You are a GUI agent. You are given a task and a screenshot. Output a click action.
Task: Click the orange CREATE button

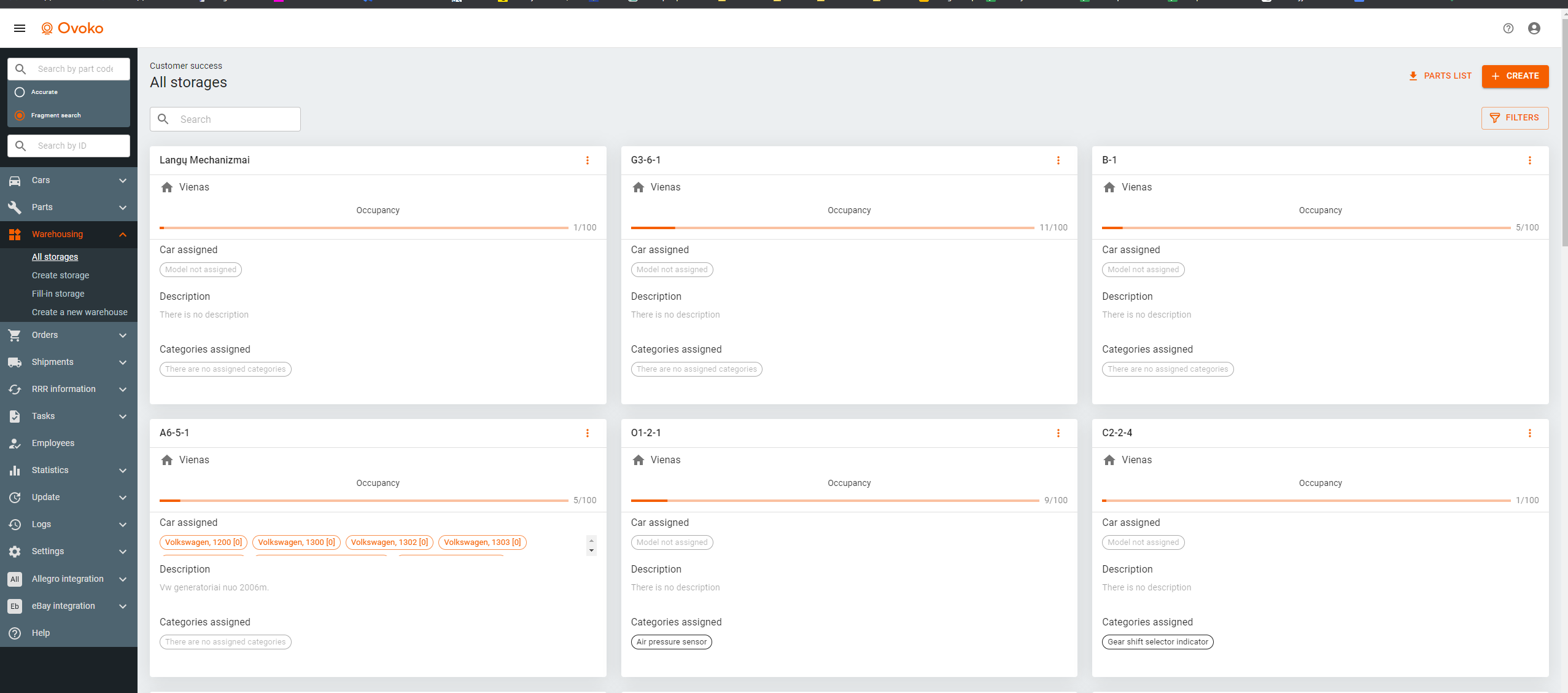tap(1515, 76)
